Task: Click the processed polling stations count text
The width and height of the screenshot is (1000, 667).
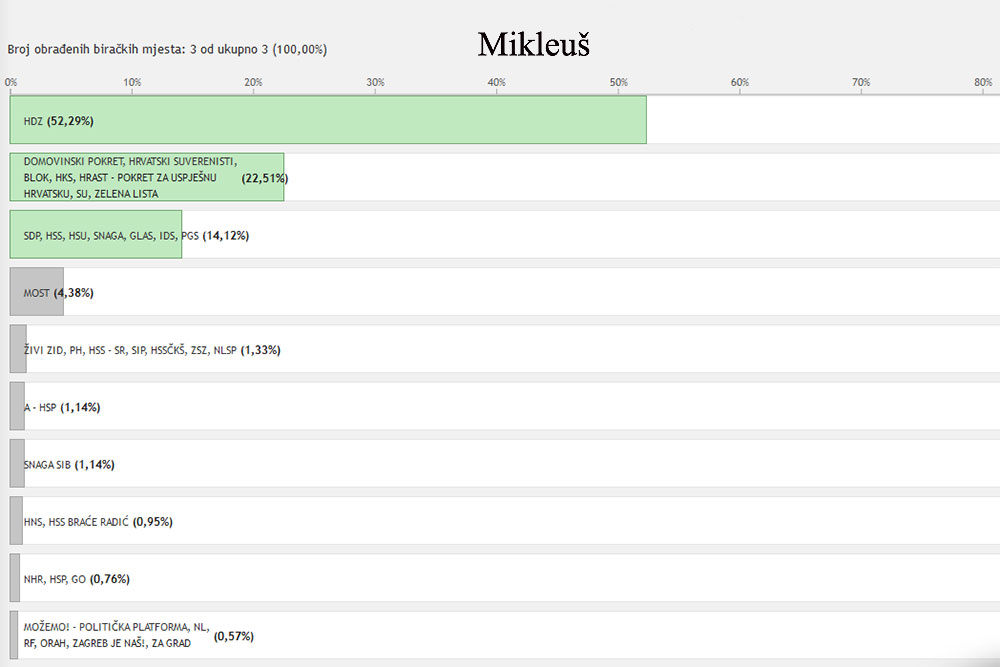Action: [167, 49]
